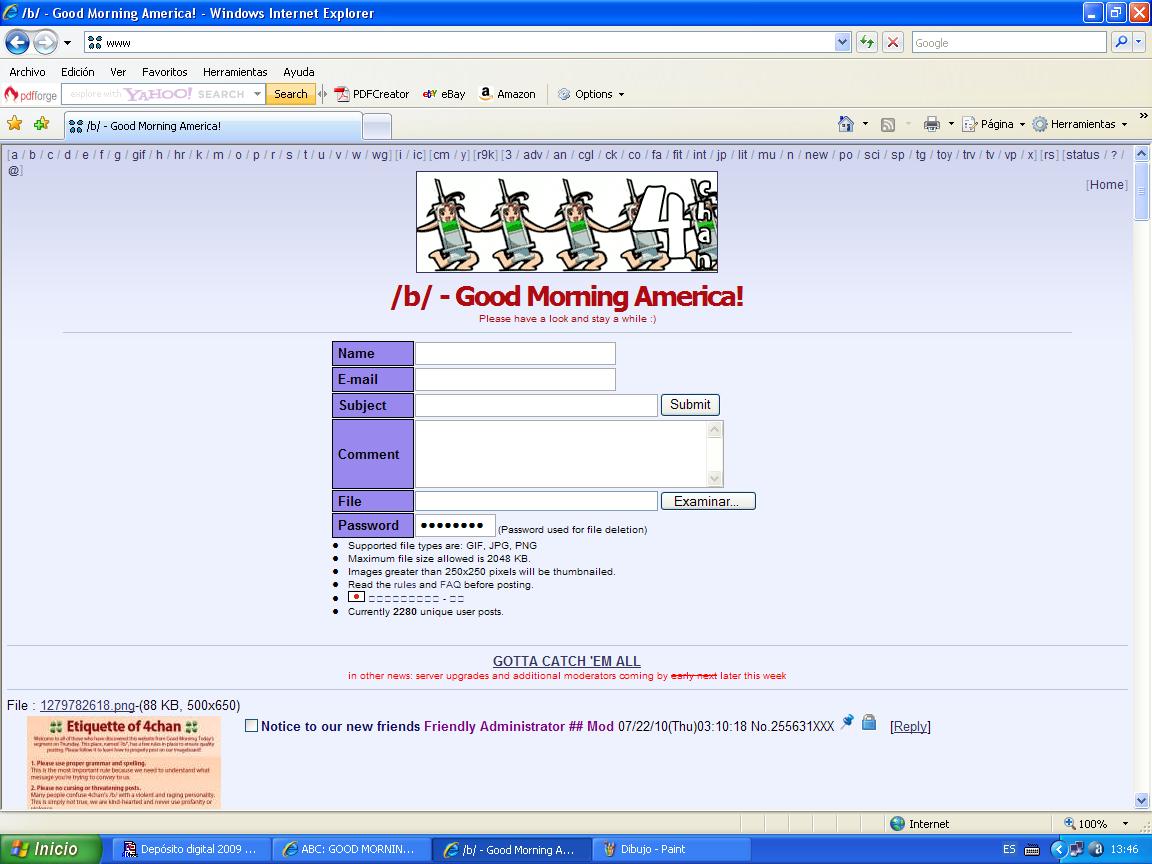
Task: Tick the post checkbox beside Notice
Action: 251,726
